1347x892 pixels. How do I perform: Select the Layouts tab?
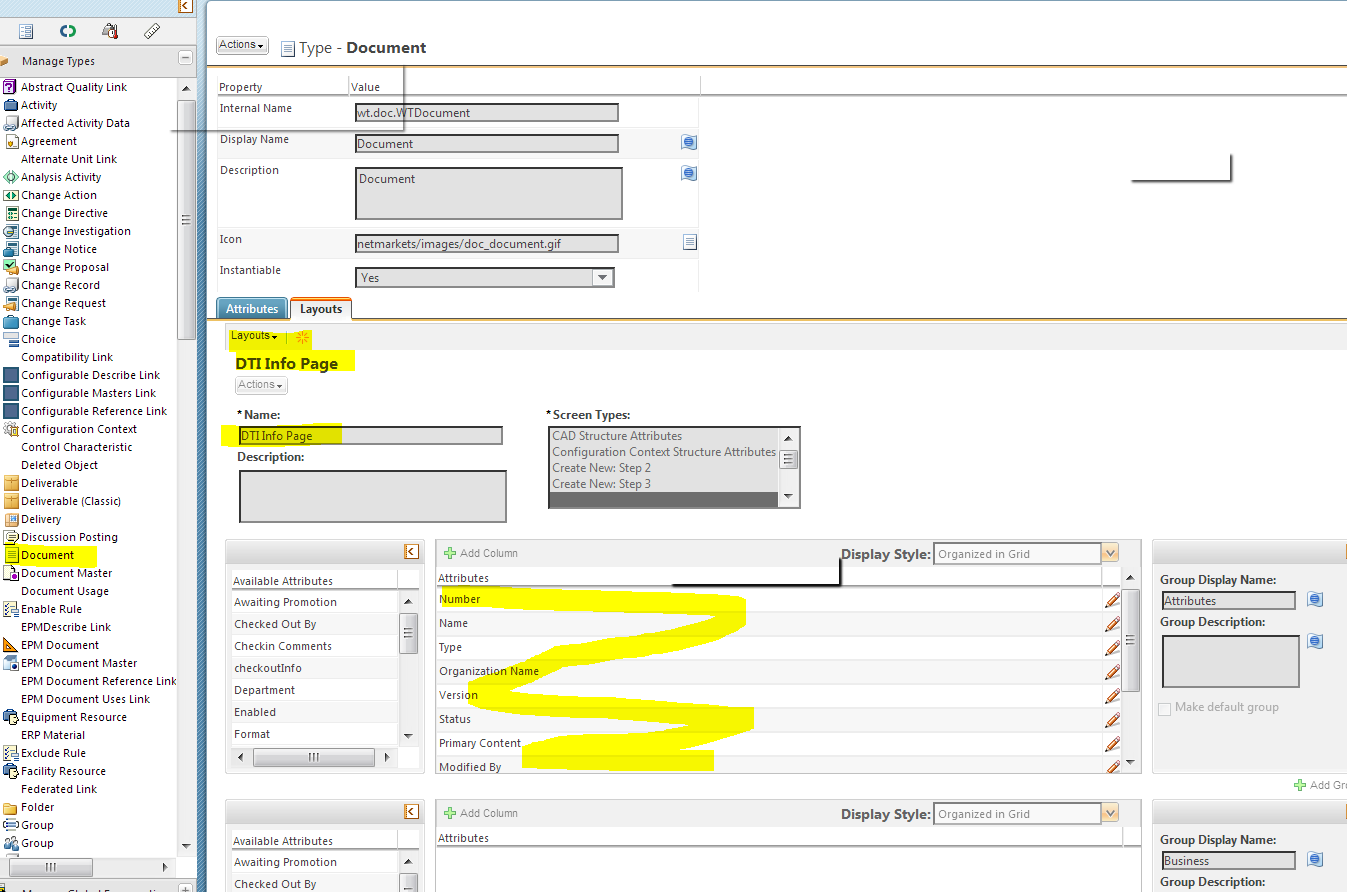321,309
